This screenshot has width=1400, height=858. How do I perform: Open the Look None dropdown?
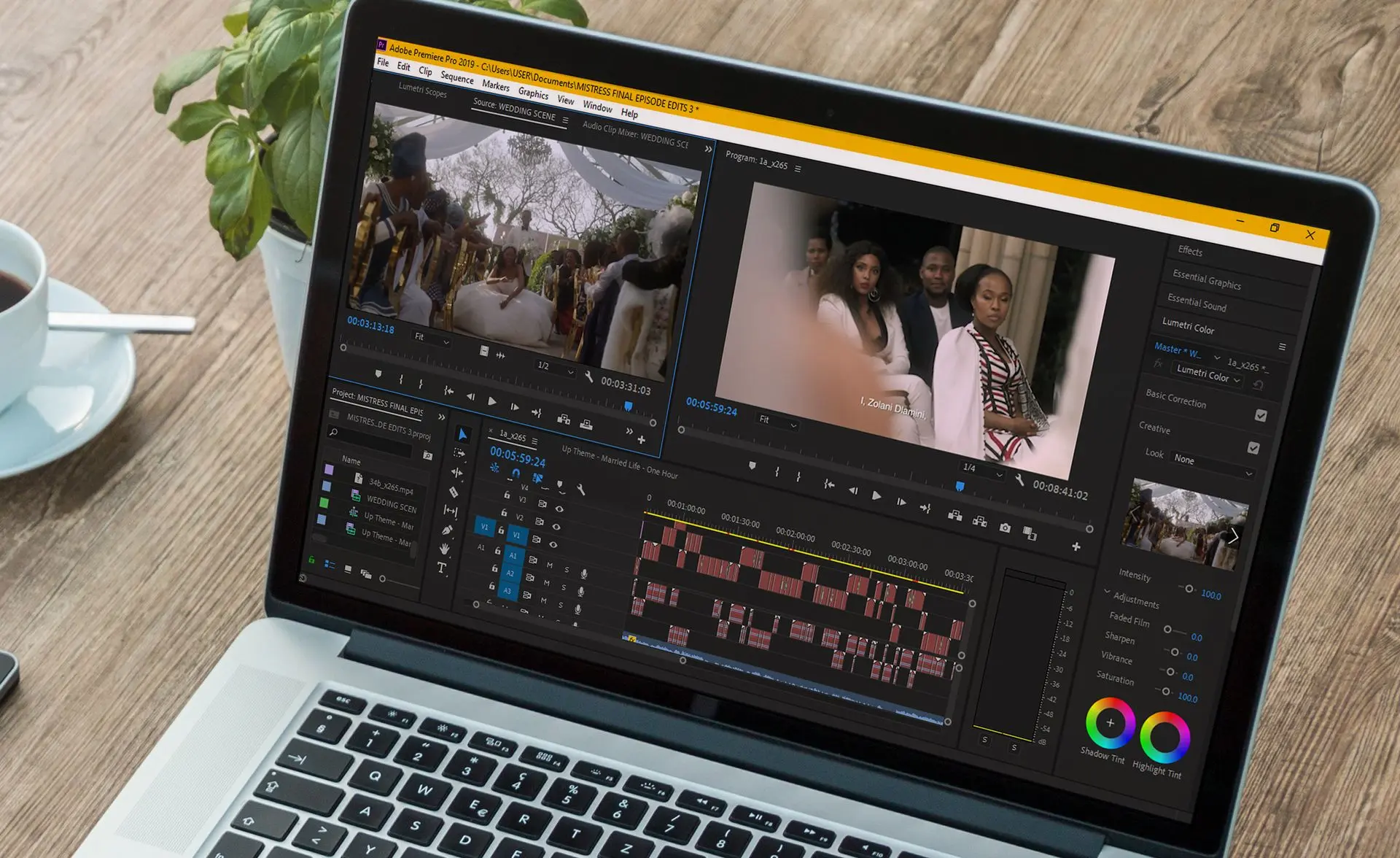tap(1212, 465)
